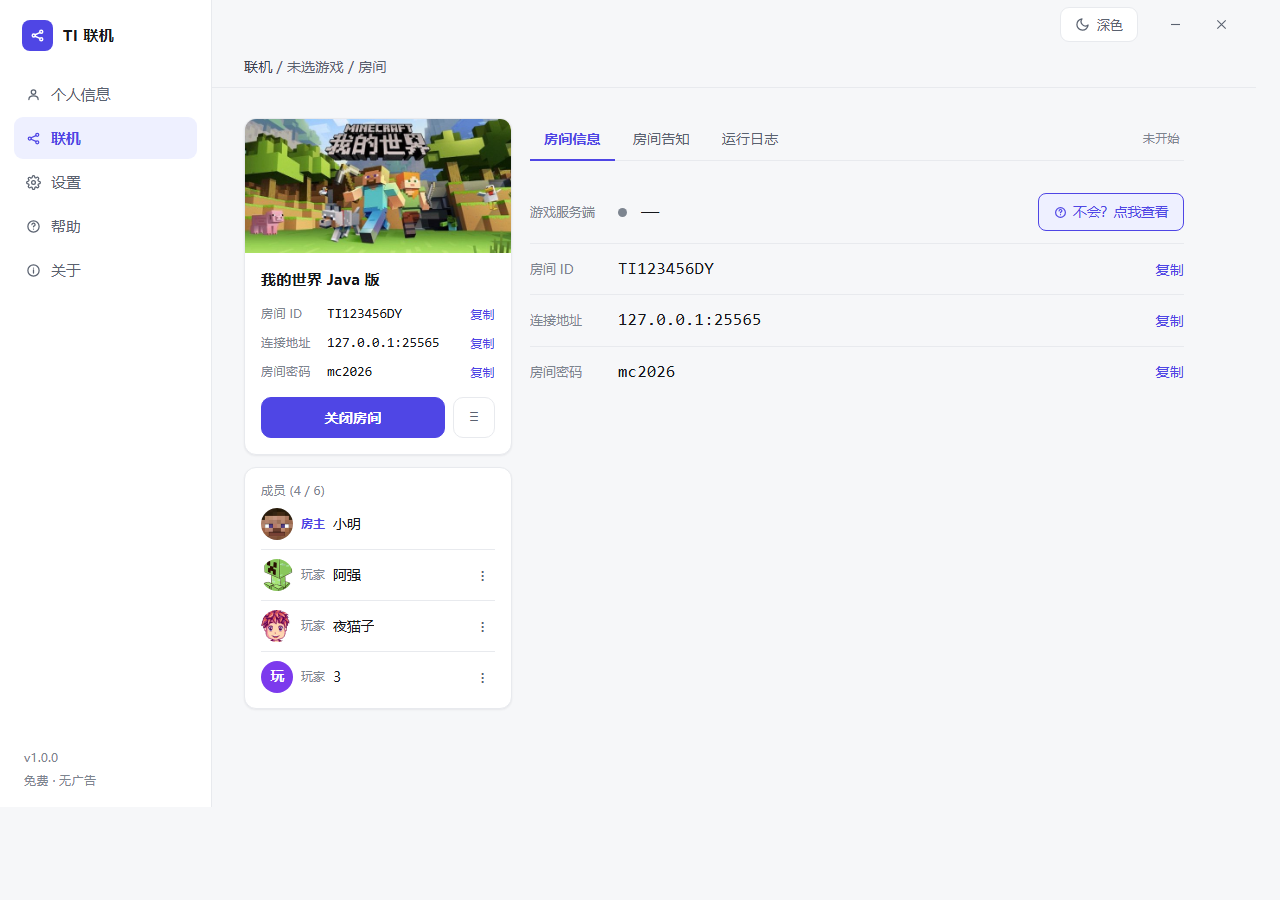Minimize the TI 联机 window
This screenshot has width=1280, height=900.
(1176, 25)
